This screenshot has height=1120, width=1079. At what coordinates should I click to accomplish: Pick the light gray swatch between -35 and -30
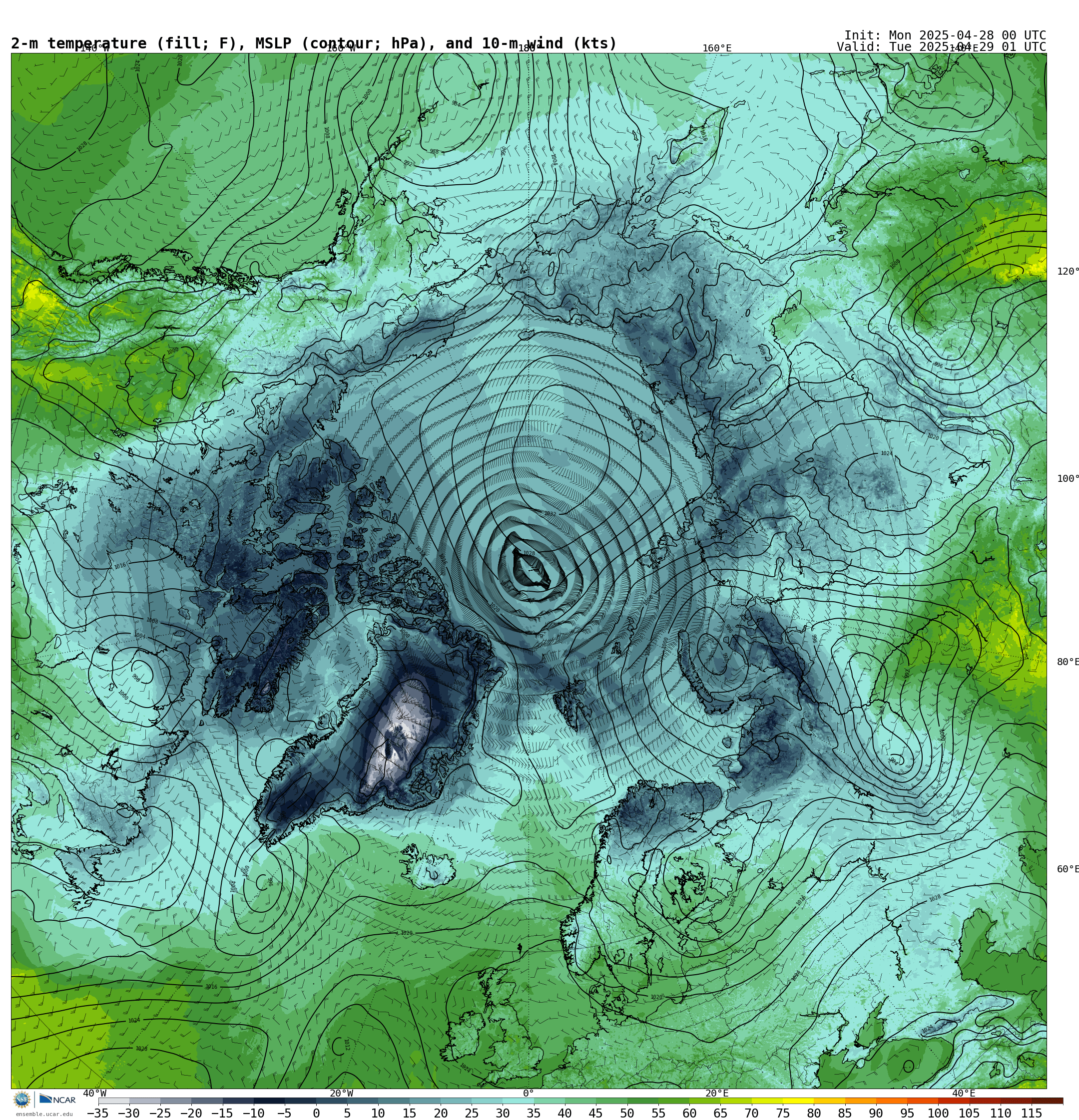coord(114,1101)
